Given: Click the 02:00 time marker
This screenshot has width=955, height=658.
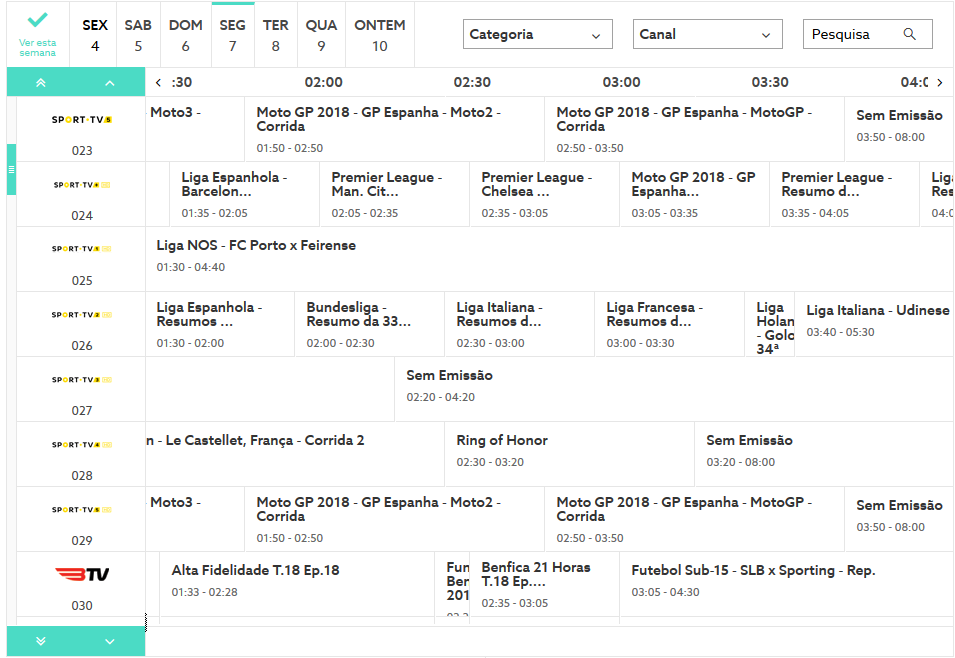Looking at the screenshot, I should pos(323,82).
